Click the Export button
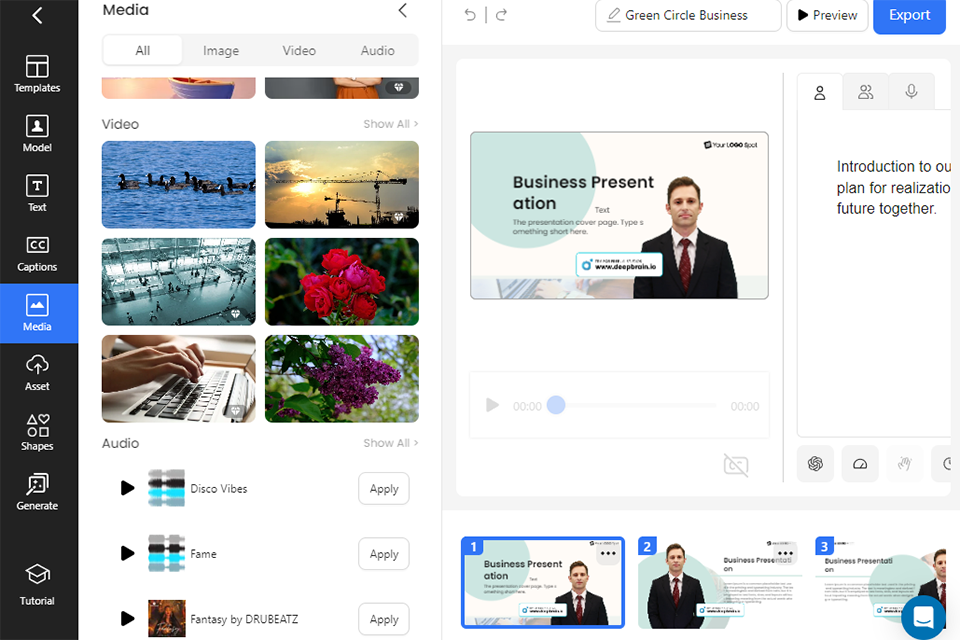The width and height of the screenshot is (960, 640). tap(909, 15)
